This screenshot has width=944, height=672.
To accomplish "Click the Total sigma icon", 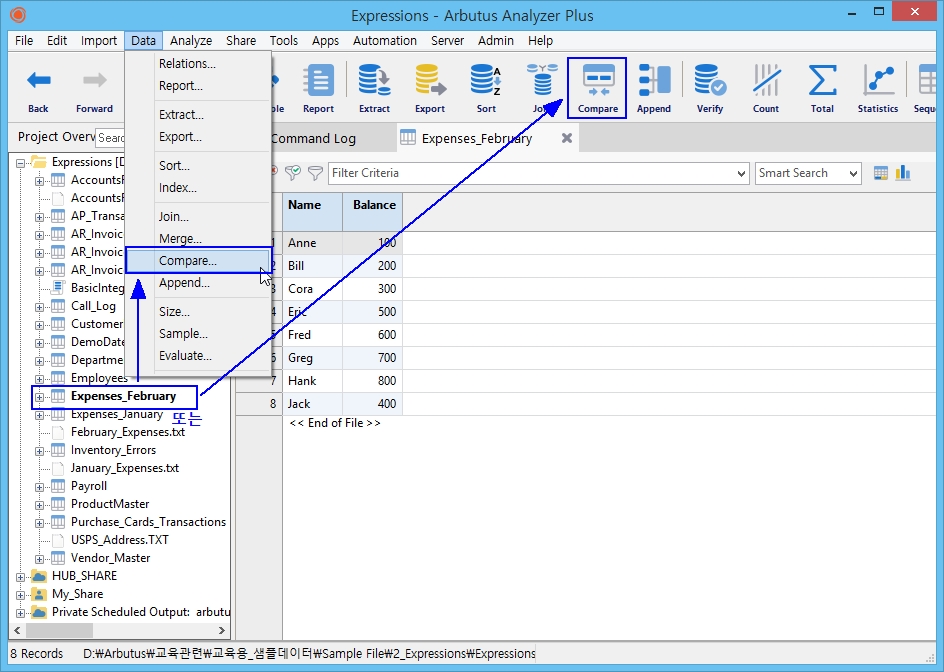I will pos(822,81).
